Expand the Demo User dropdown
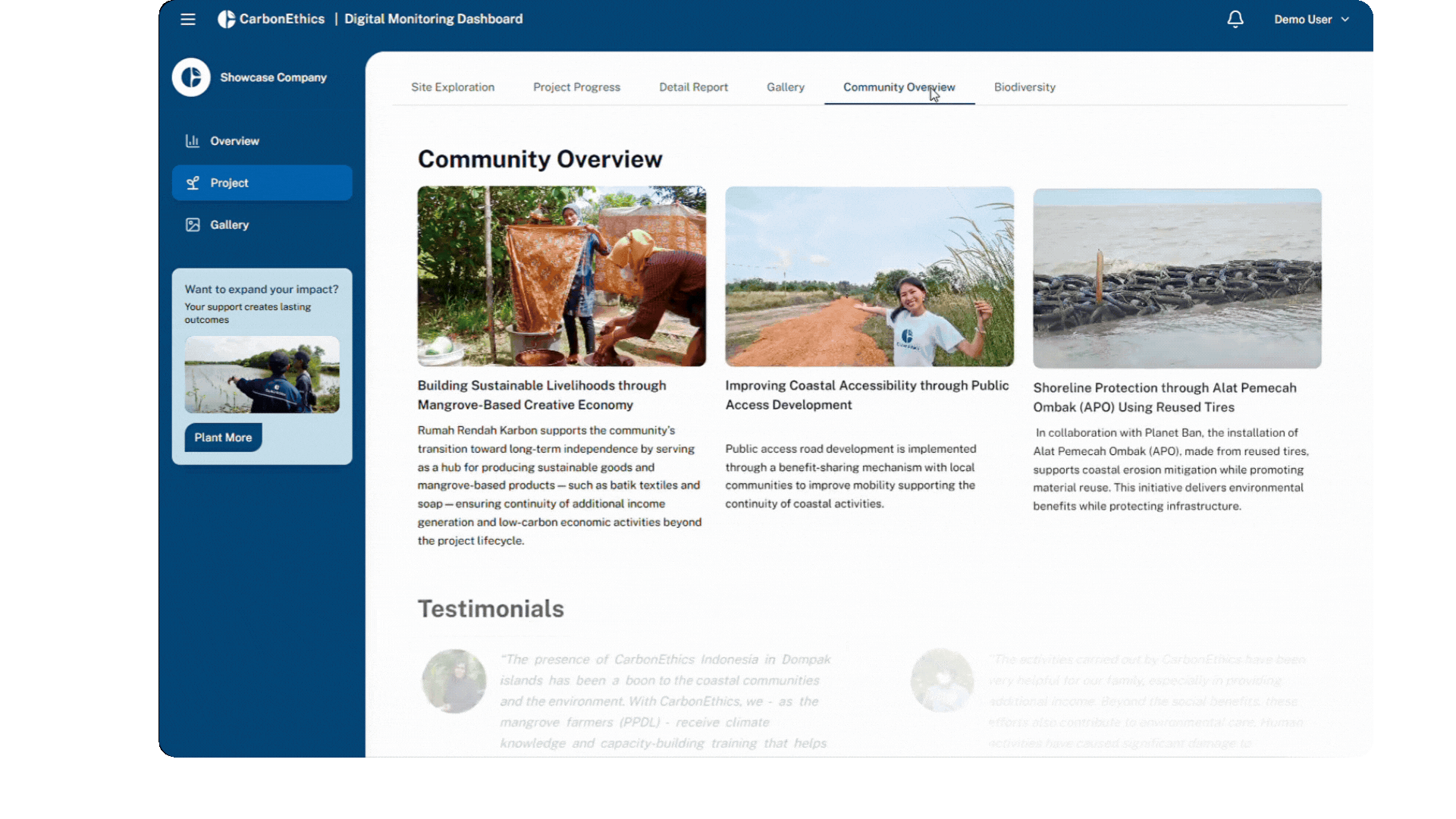Screen dimensions: 1456x819 click(1311, 19)
